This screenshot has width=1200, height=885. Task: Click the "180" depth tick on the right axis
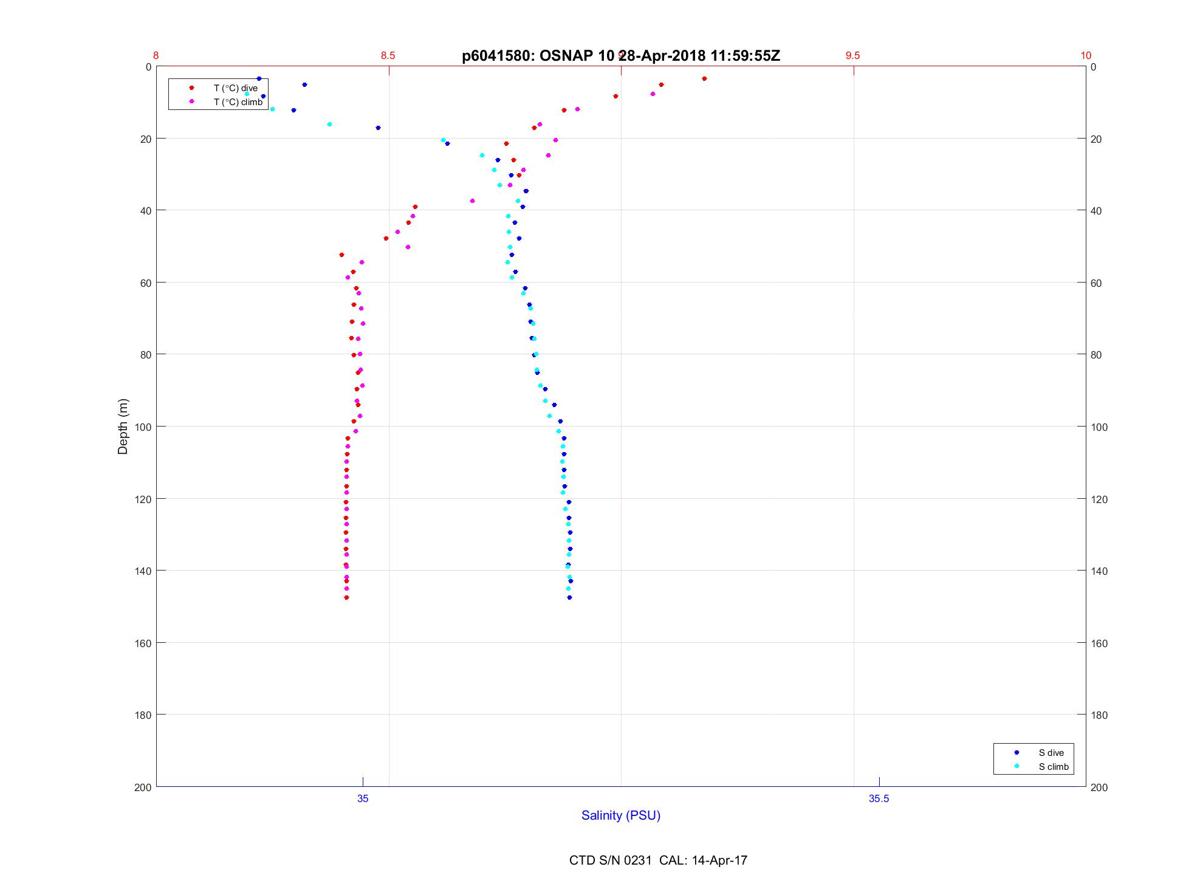(1100, 715)
